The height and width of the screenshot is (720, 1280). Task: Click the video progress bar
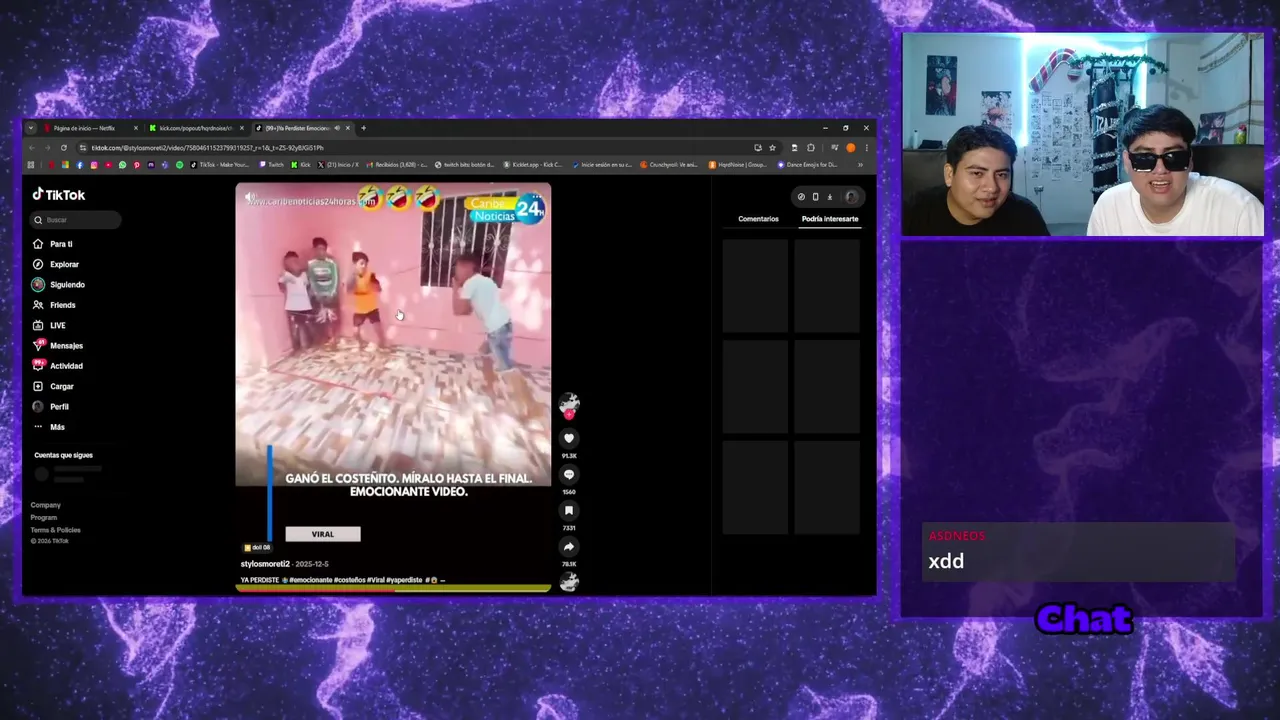pos(393,588)
